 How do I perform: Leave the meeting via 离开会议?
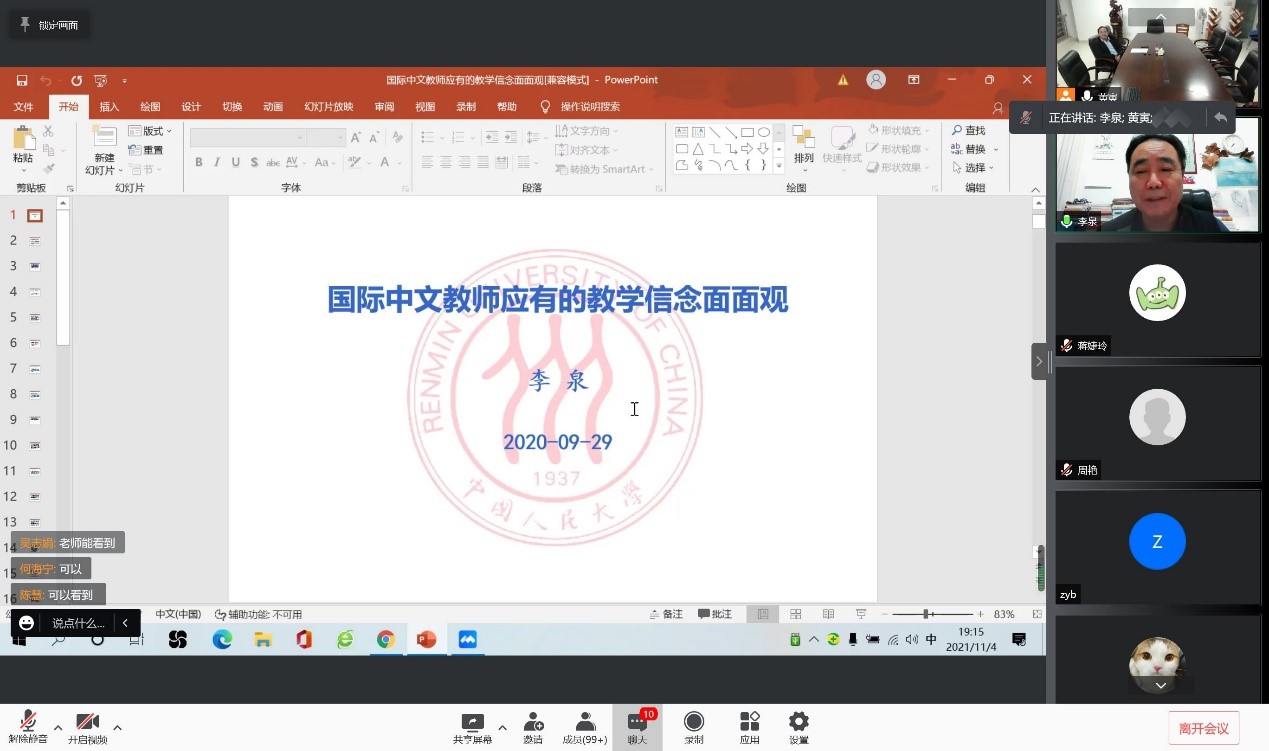point(1203,728)
